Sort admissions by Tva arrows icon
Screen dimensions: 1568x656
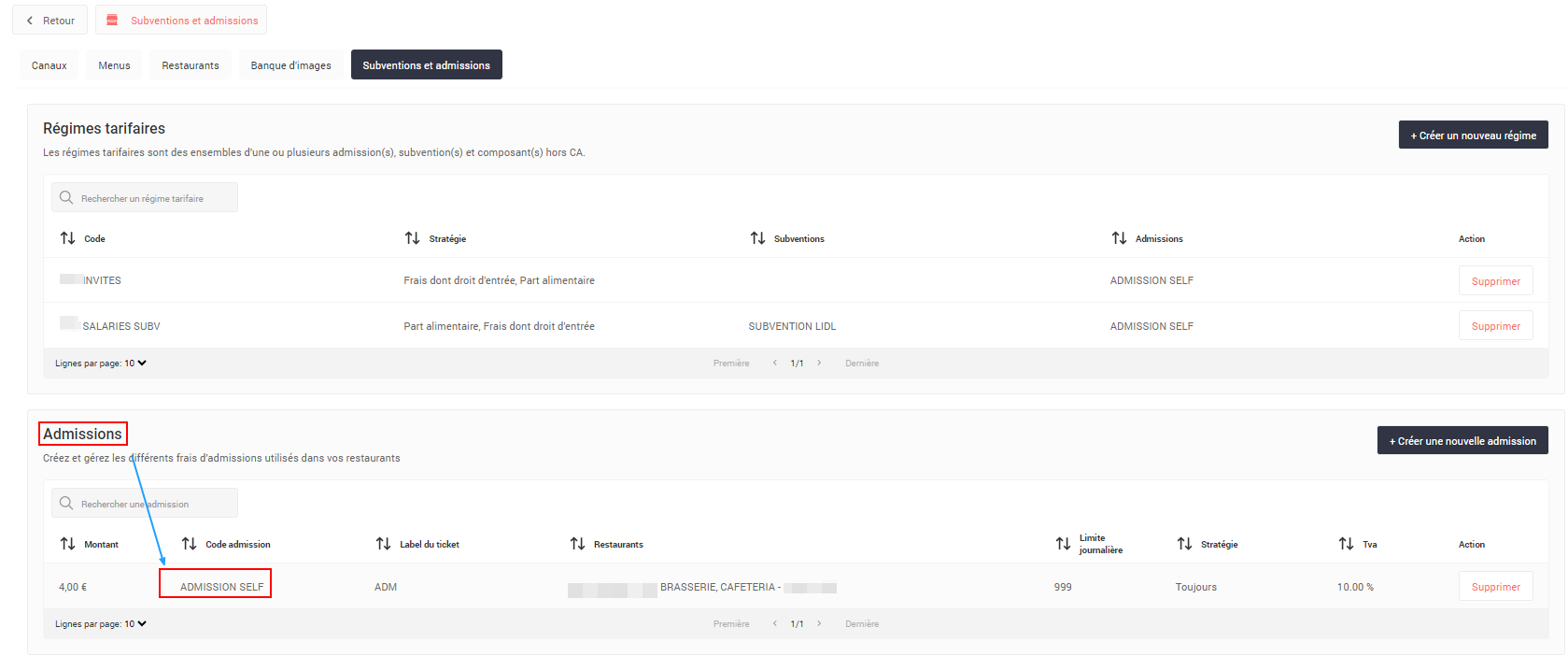click(1346, 544)
